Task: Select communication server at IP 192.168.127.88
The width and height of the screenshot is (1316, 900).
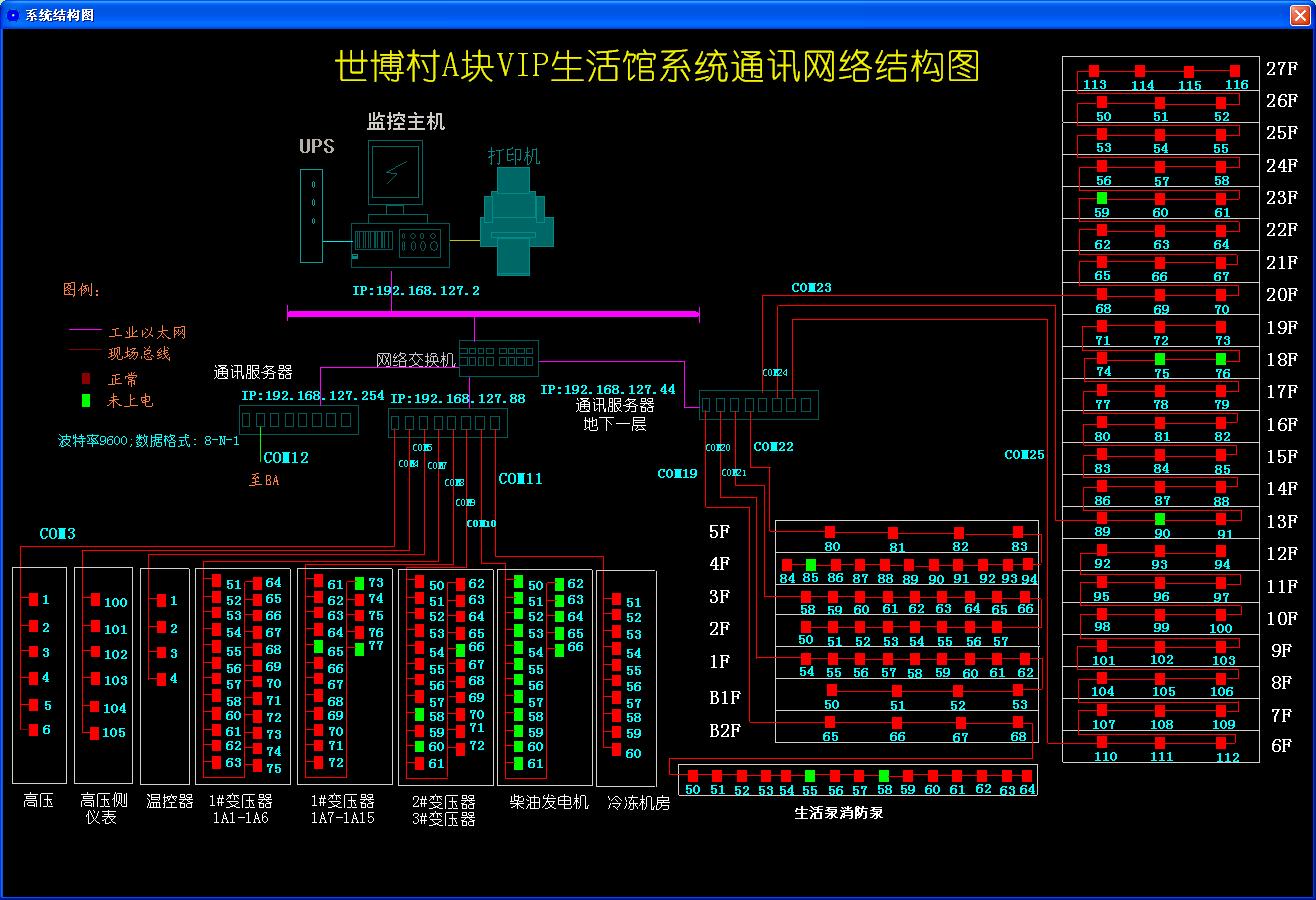Action: (447, 423)
